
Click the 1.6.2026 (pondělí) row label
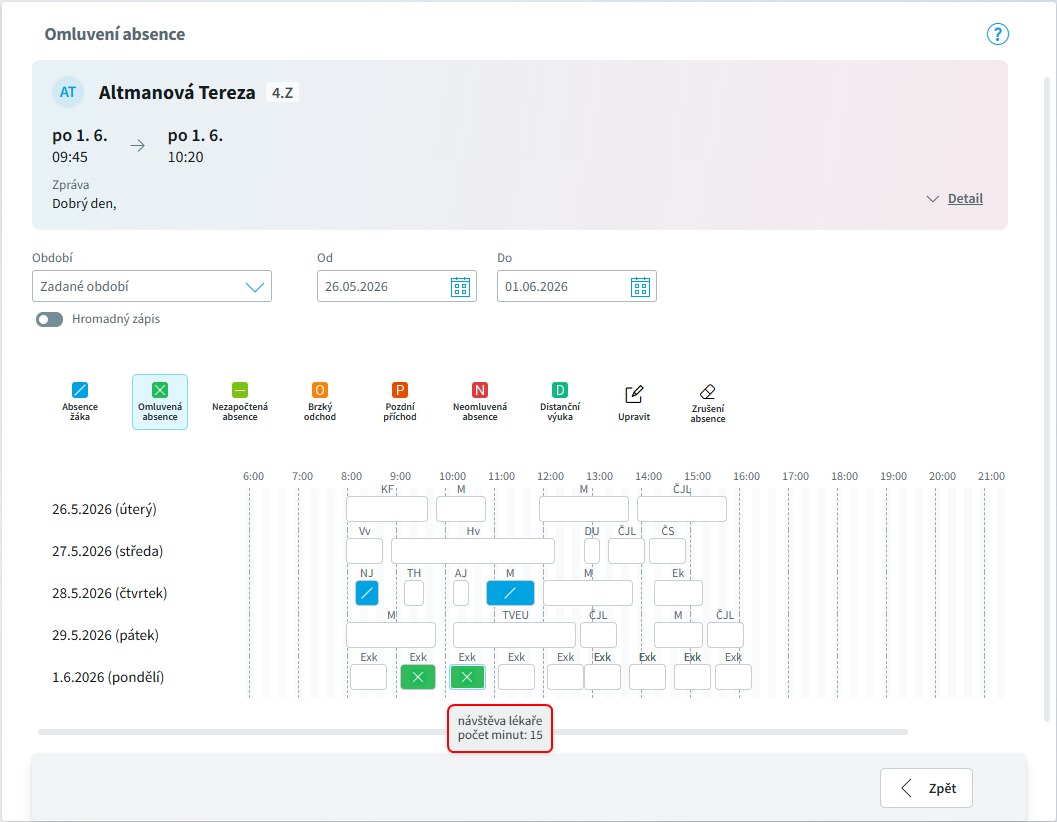pos(108,677)
